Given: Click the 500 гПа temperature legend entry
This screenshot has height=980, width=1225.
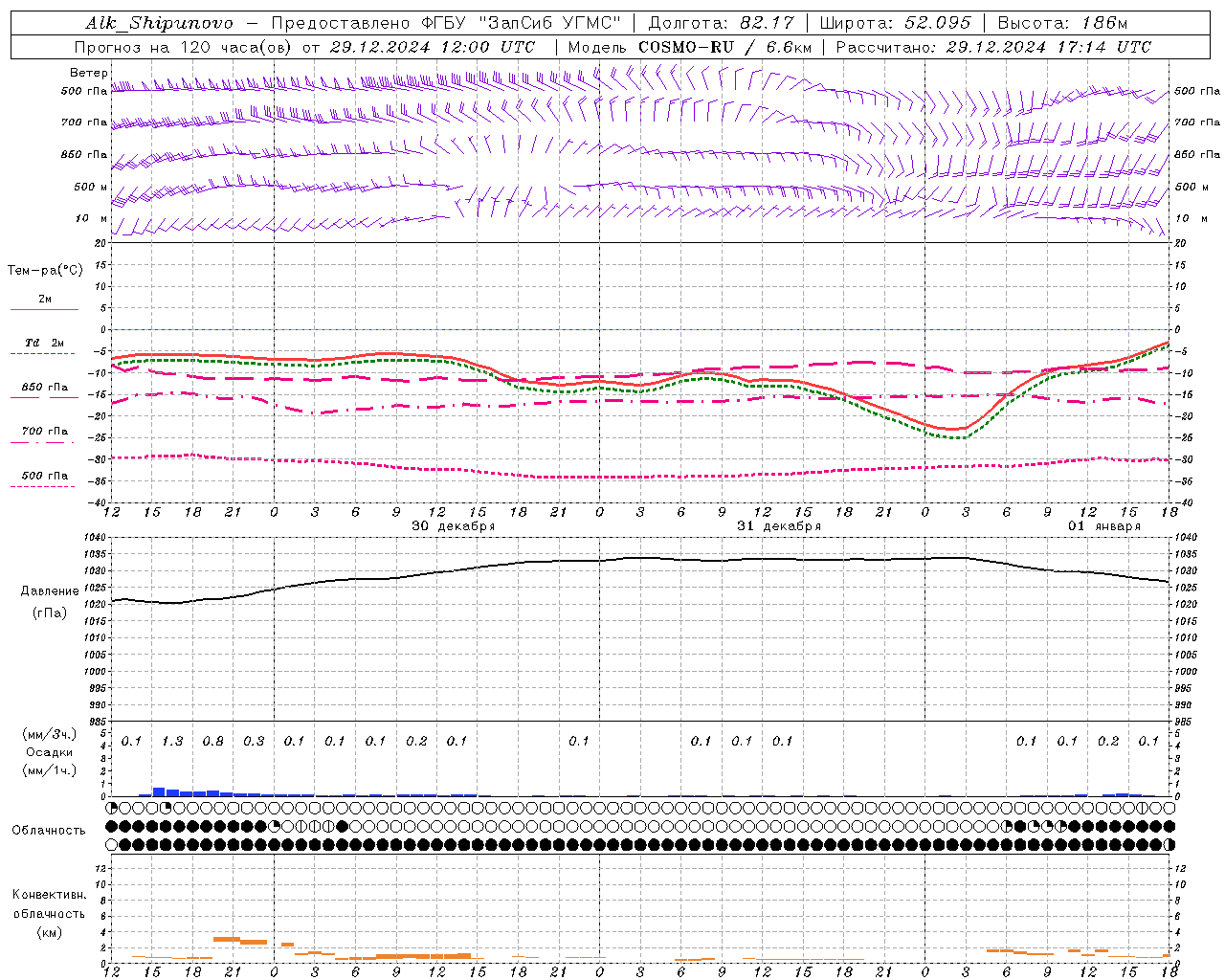Looking at the screenshot, I should tap(45, 476).
